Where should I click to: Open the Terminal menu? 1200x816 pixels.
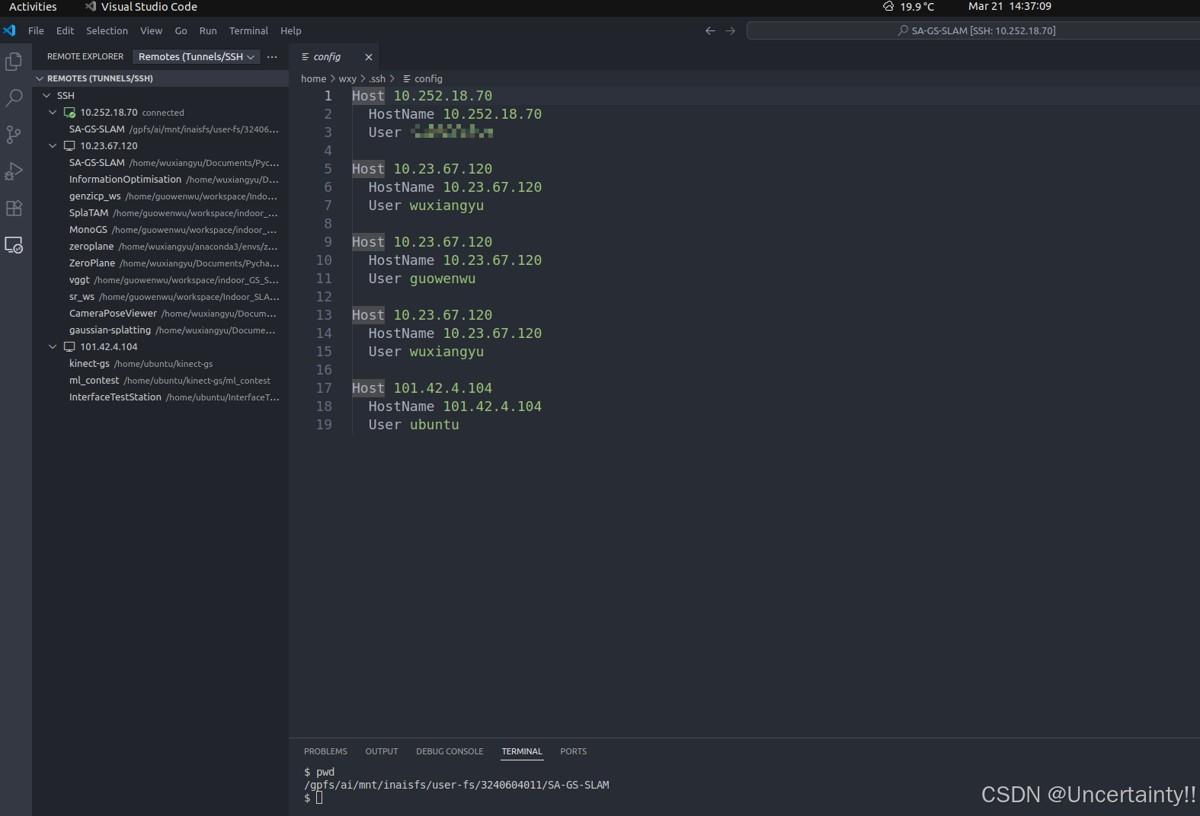pyautogui.click(x=248, y=31)
